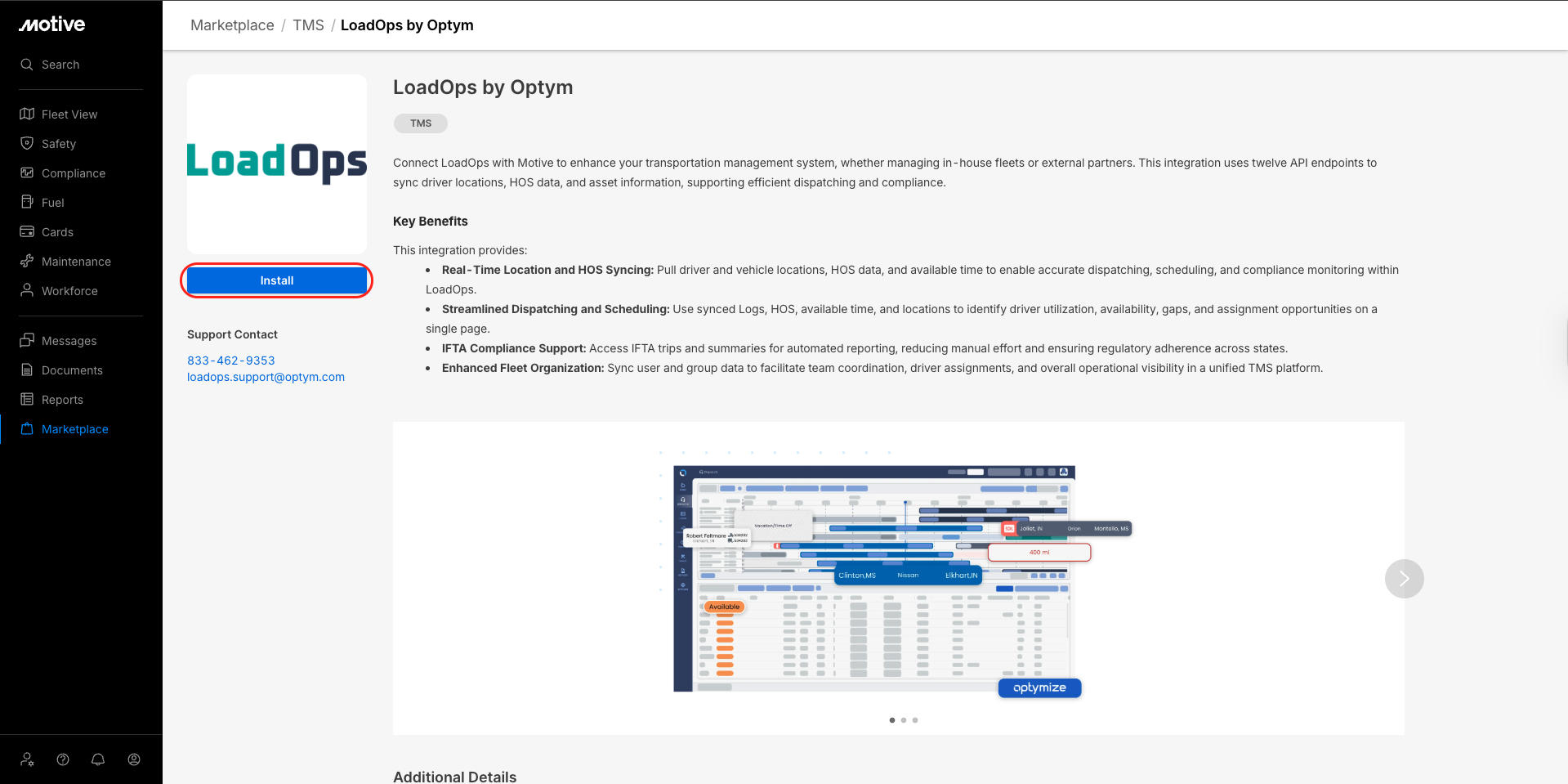Go back to Marketplace via breadcrumb
Image resolution: width=1568 pixels, height=784 pixels.
pos(232,25)
